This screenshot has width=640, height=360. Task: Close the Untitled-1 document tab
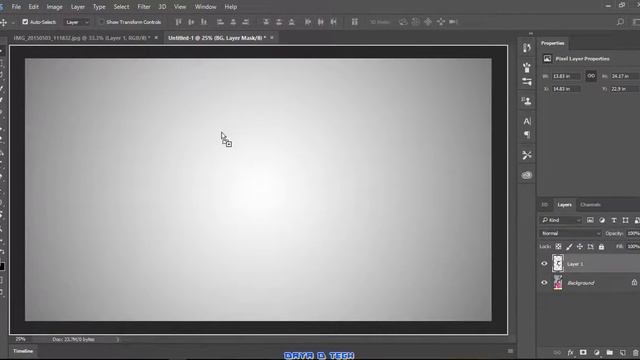pos(272,38)
